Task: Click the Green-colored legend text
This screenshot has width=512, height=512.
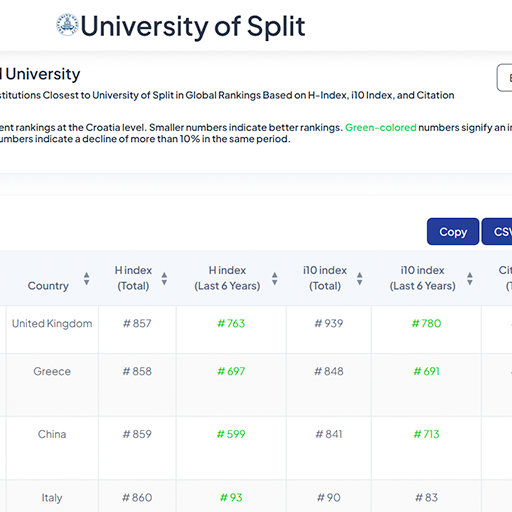Action: tap(381, 127)
